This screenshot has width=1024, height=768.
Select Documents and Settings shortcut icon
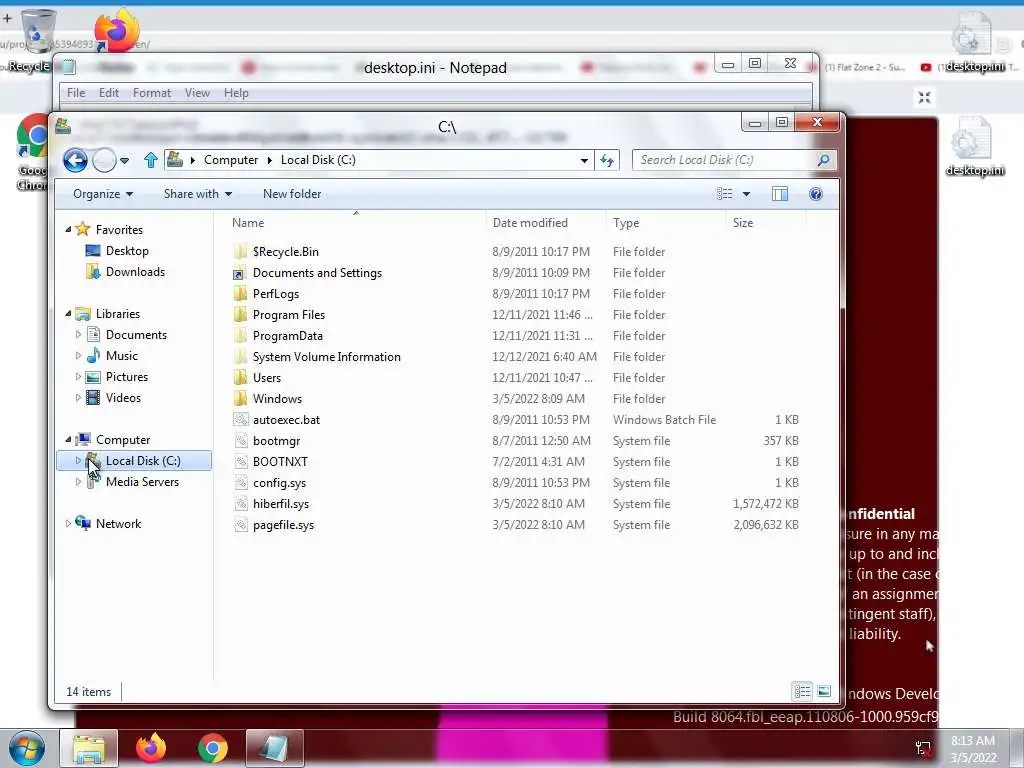[x=240, y=273]
